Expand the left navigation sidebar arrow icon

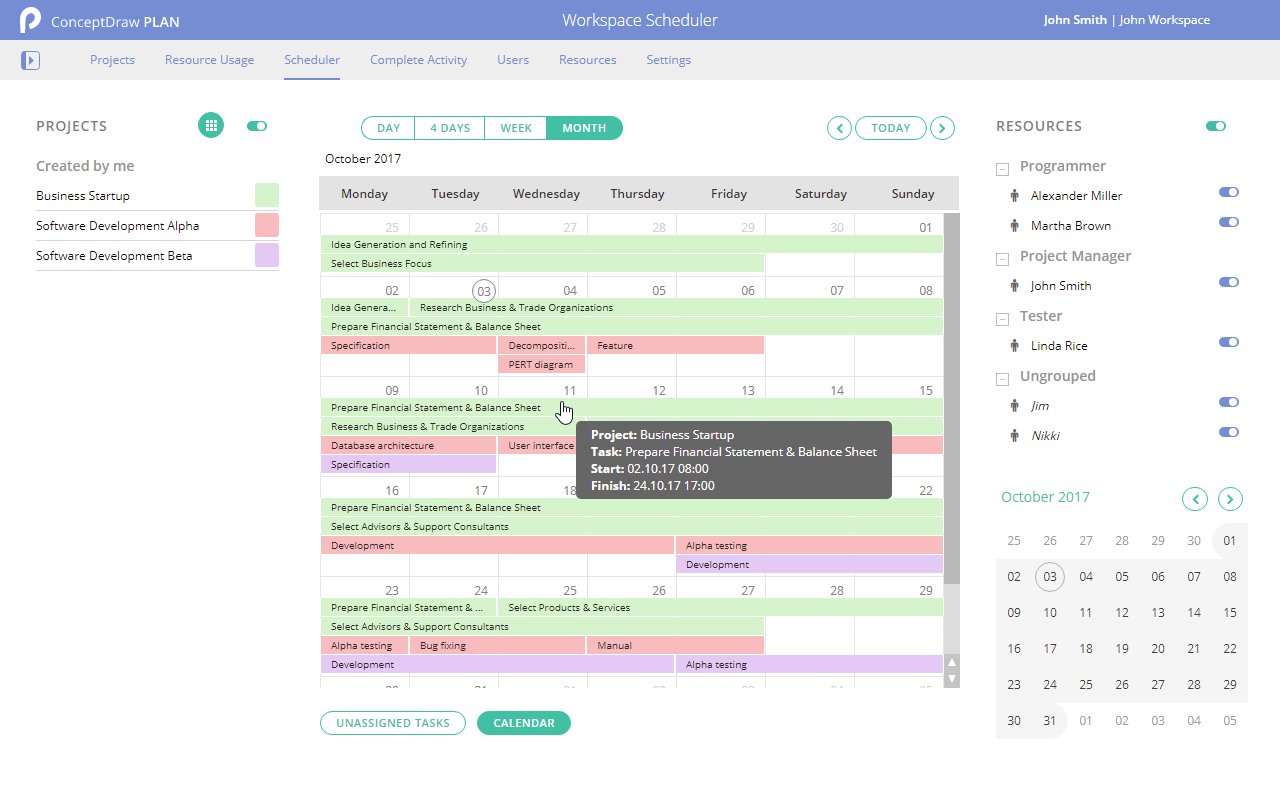tap(30, 60)
